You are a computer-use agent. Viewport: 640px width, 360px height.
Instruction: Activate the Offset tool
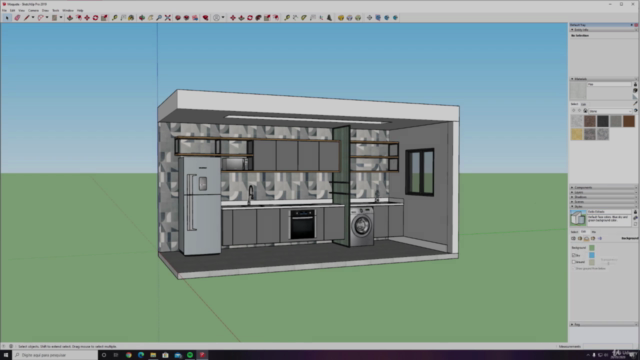click(78, 18)
